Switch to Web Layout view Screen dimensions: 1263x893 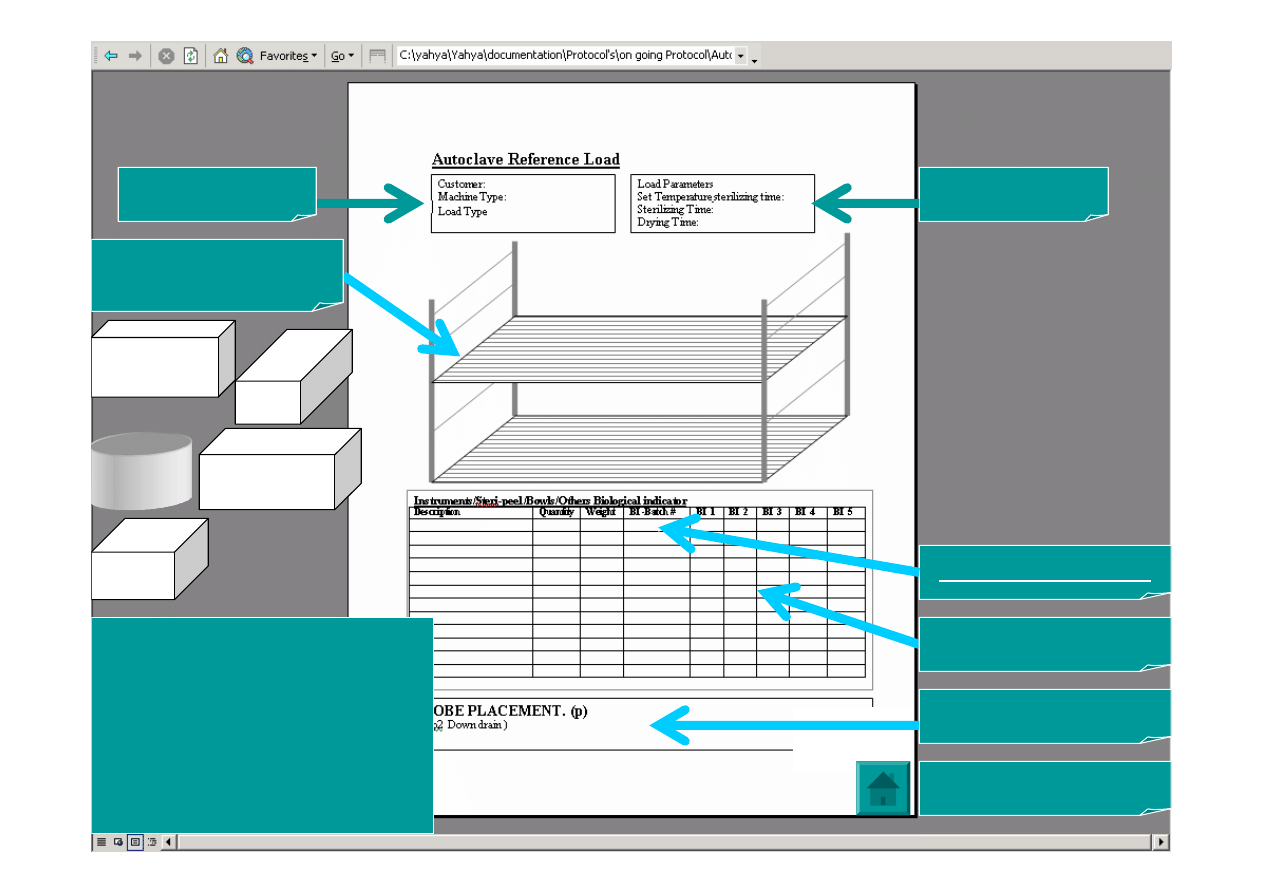[118, 842]
